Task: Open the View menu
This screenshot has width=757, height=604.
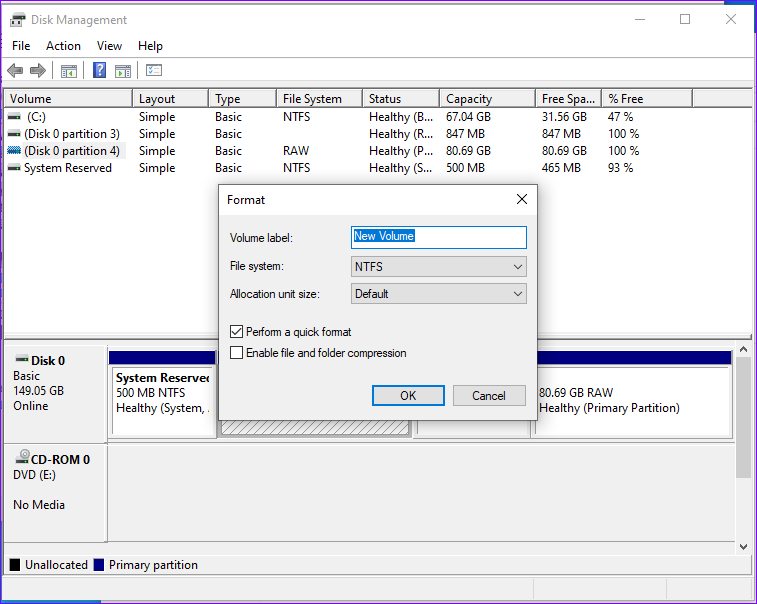Action: pos(110,46)
